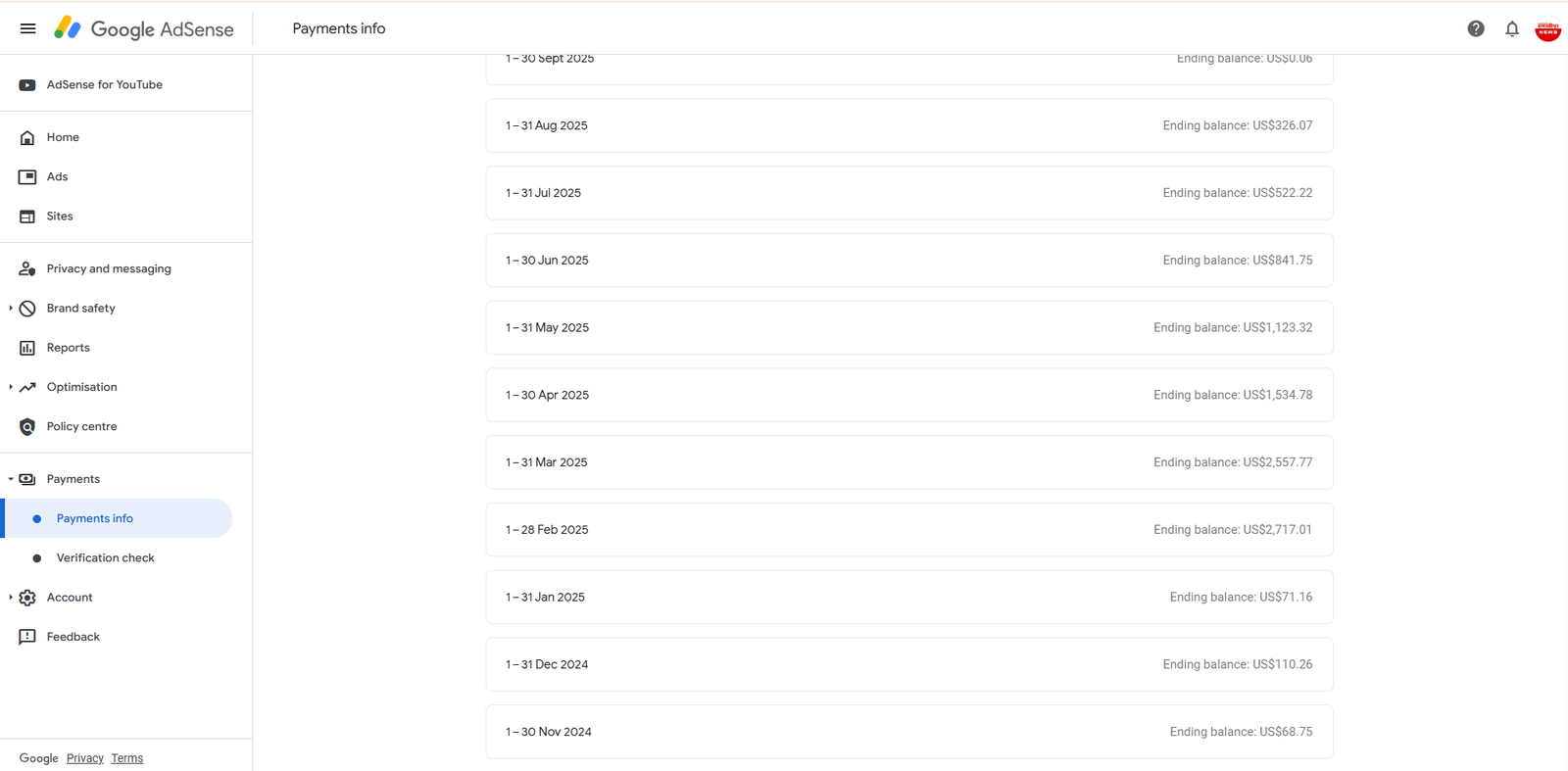The height and width of the screenshot is (771, 1568).
Task: Click the Google AdSense logo
Action: (x=144, y=28)
